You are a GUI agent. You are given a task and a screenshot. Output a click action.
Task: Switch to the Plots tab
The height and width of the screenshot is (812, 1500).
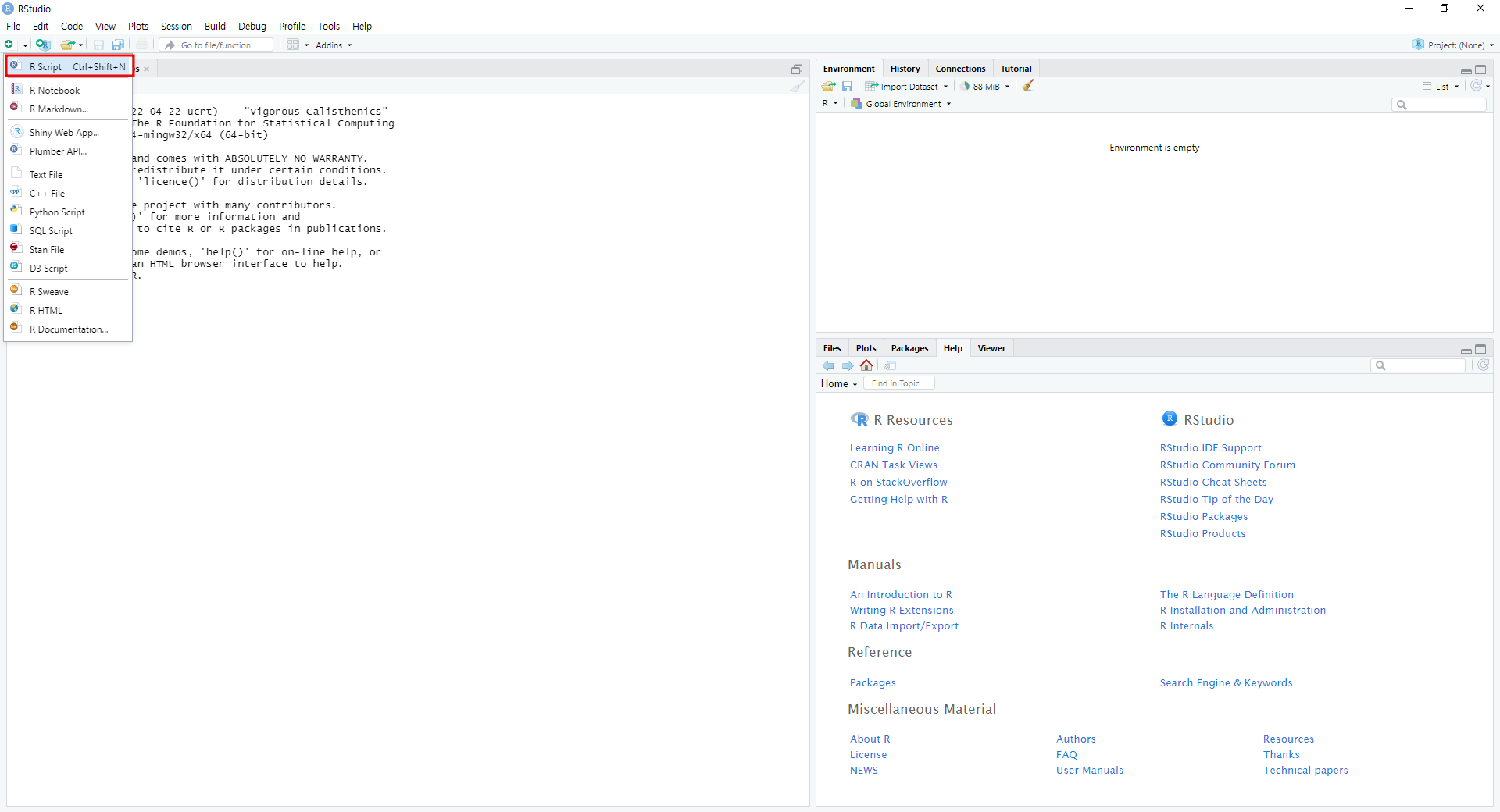866,348
